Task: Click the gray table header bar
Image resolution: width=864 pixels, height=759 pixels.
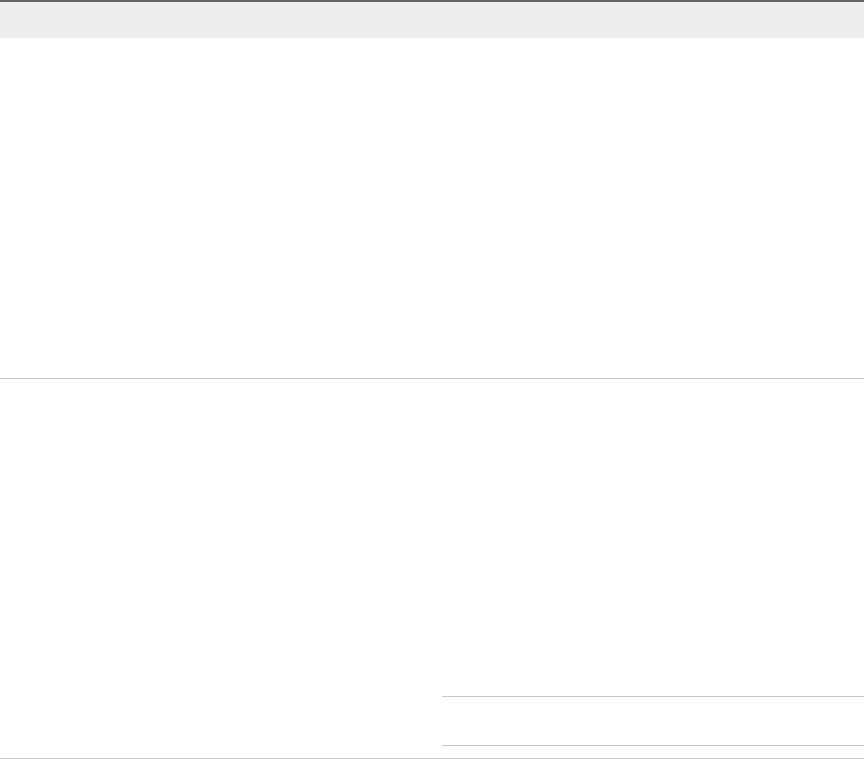Action: pos(432,20)
